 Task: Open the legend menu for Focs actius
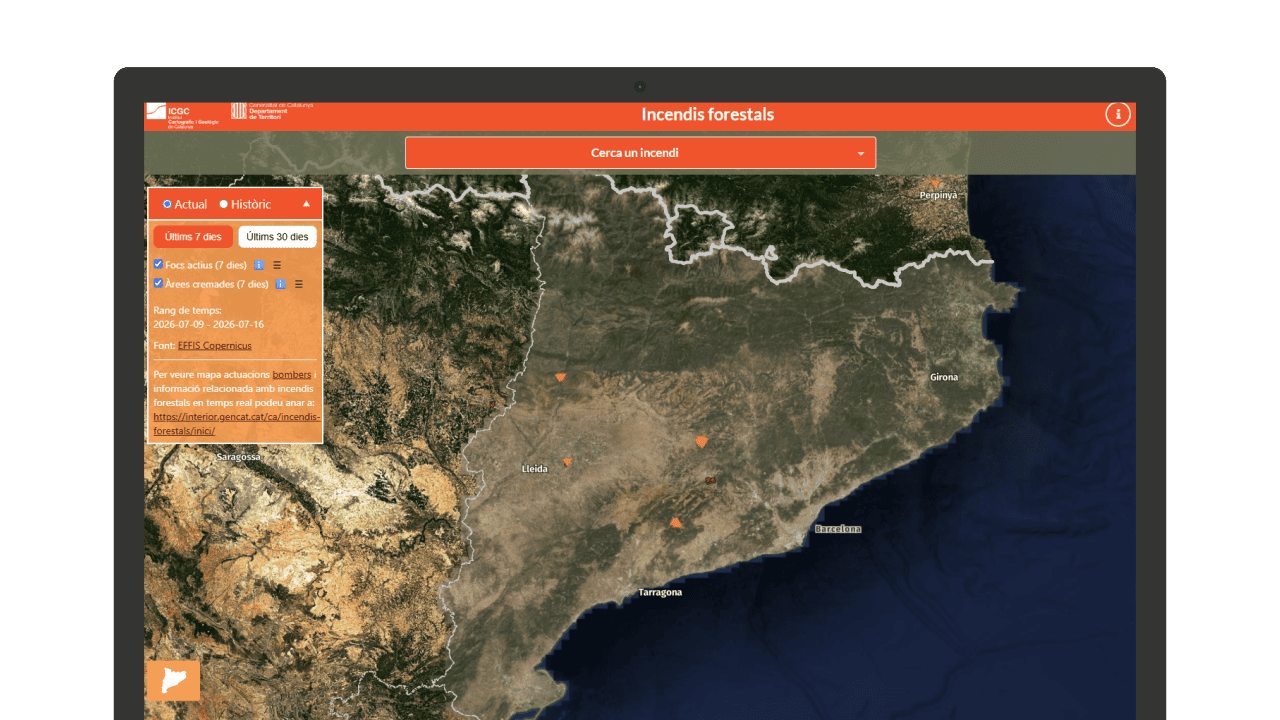[277, 265]
